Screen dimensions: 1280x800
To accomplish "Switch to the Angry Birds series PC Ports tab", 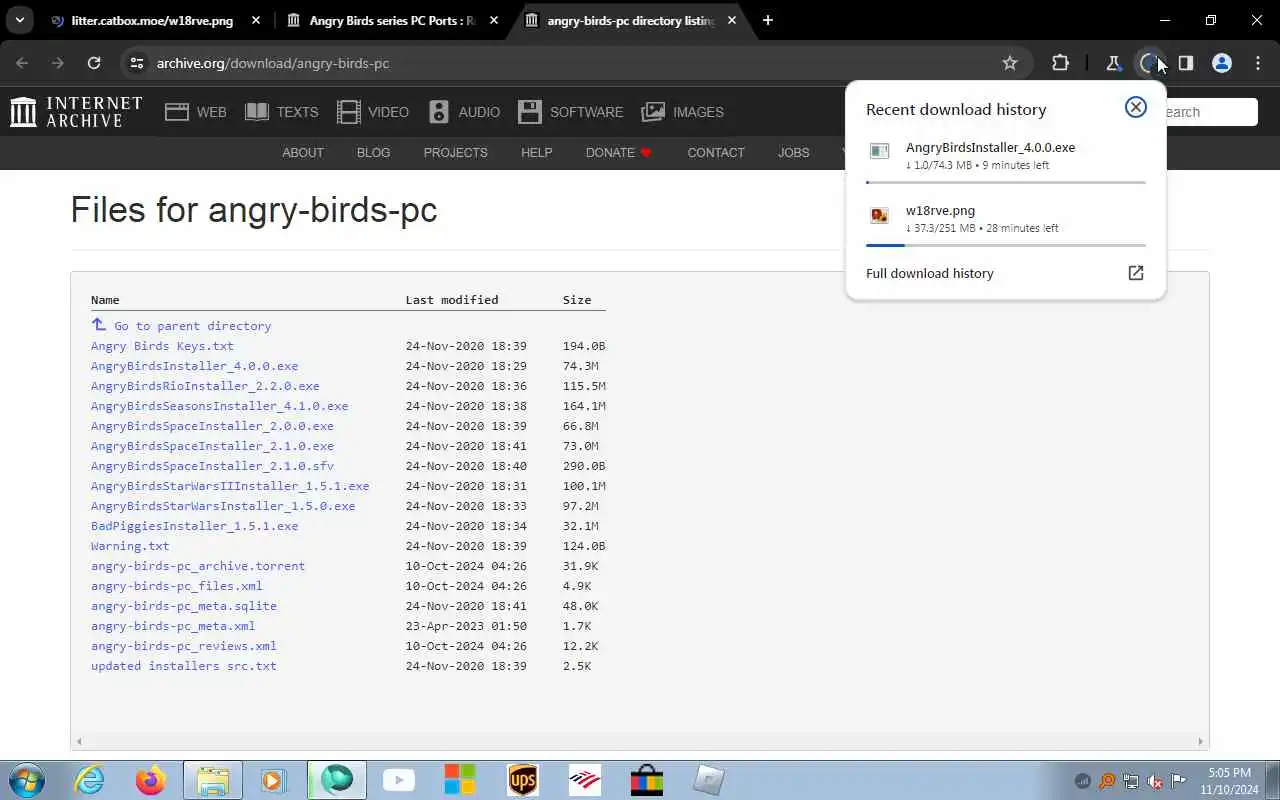I will point(391,20).
